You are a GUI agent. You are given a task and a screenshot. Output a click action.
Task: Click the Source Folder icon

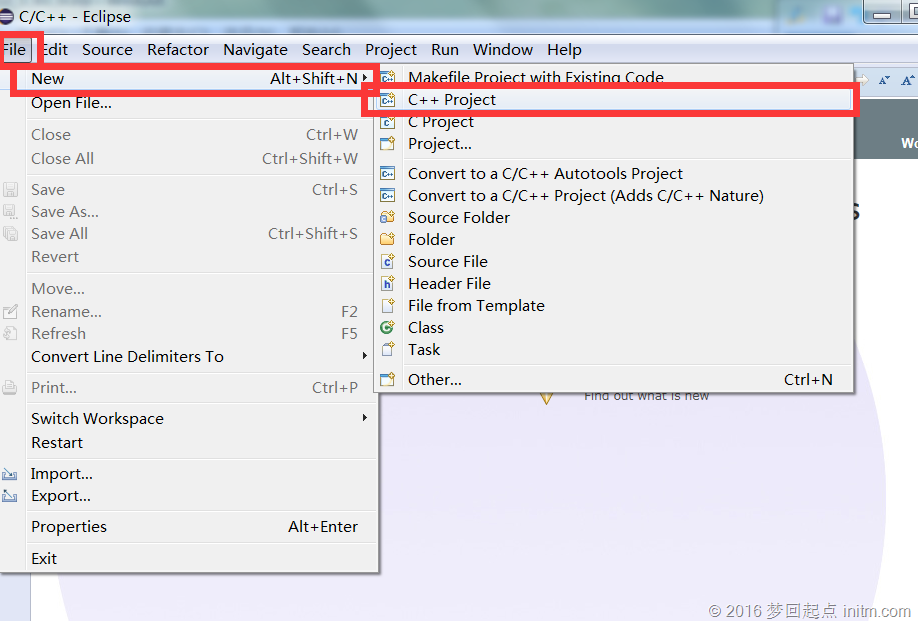388,218
